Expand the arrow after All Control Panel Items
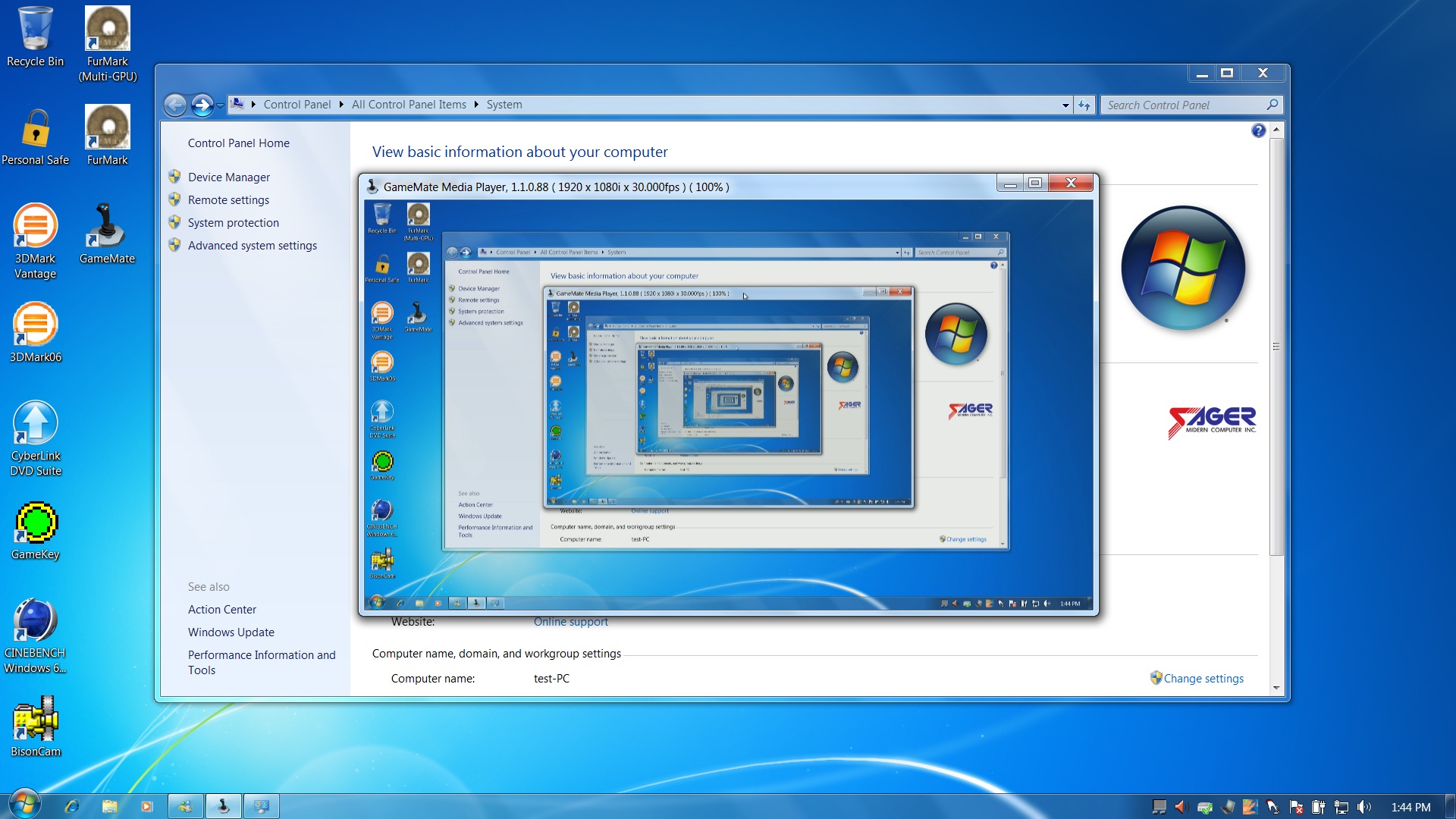The height and width of the screenshot is (819, 1456). 477,105
